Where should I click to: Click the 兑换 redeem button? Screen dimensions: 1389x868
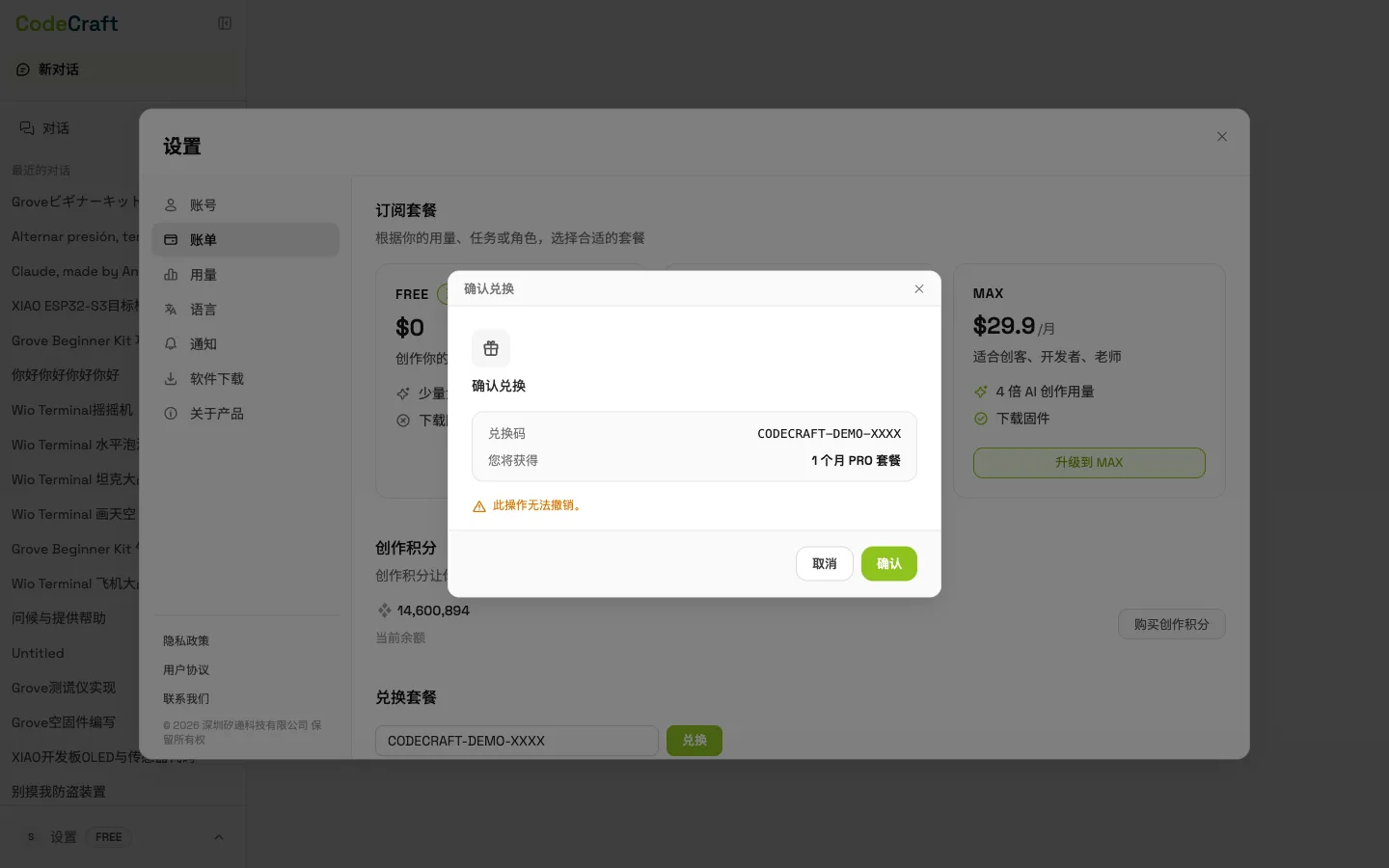click(694, 741)
